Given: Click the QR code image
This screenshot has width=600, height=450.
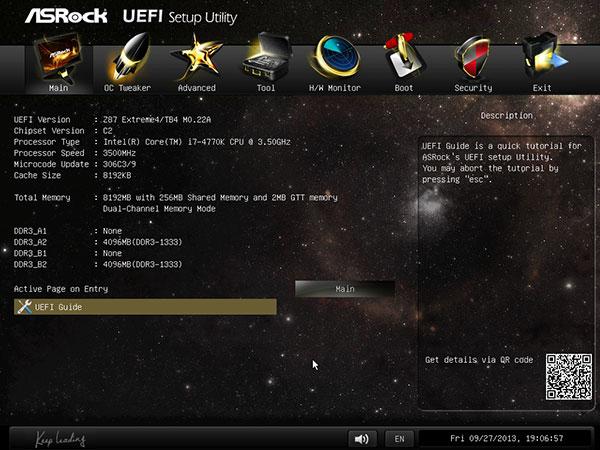Looking at the screenshot, I should (x=569, y=377).
